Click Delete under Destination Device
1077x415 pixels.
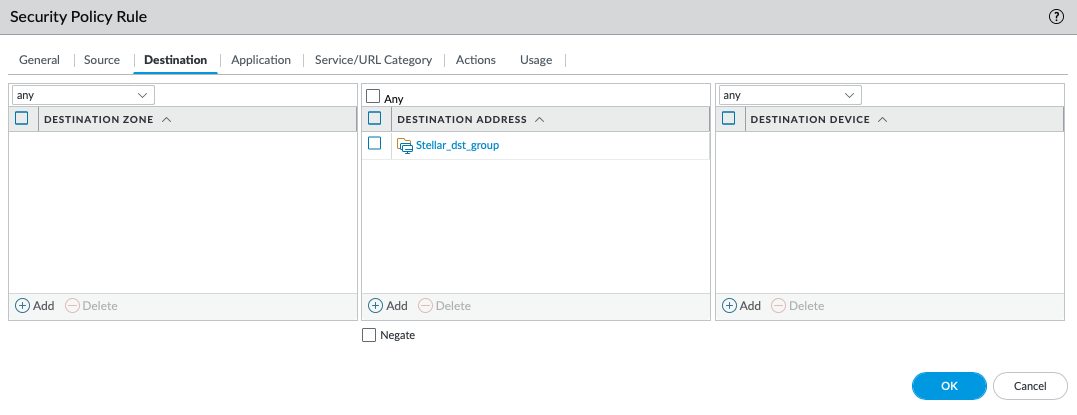click(797, 305)
